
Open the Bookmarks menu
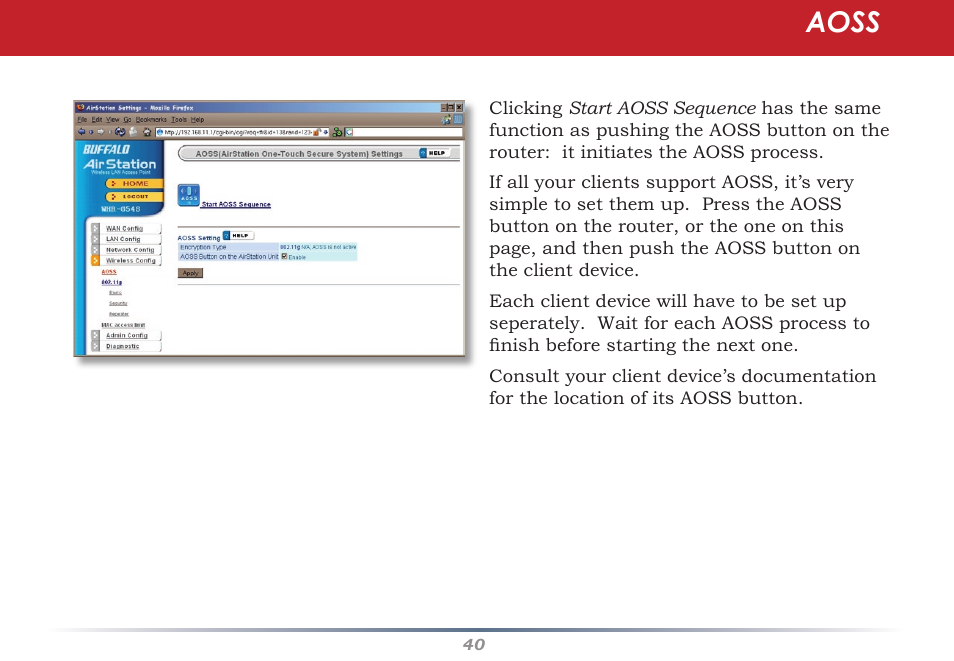(151, 120)
